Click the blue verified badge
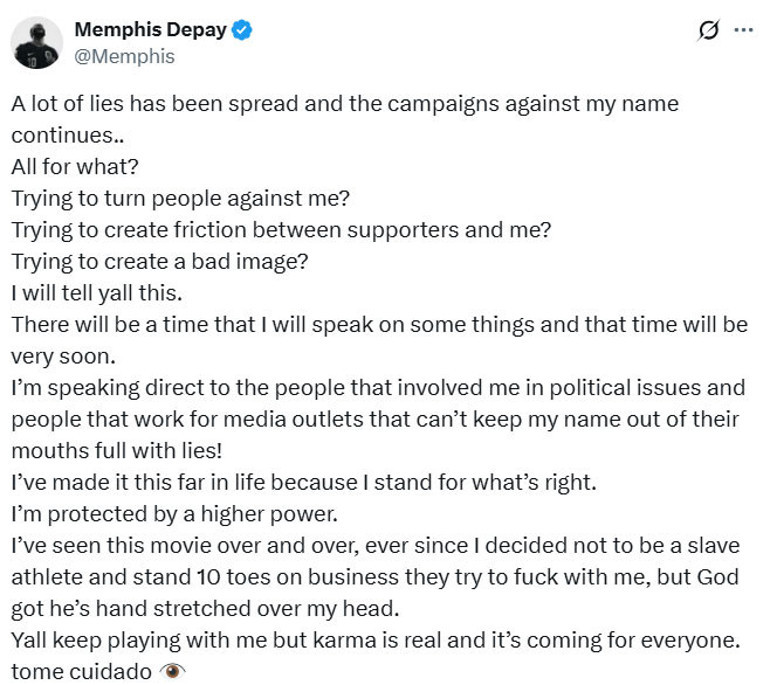 point(242,31)
